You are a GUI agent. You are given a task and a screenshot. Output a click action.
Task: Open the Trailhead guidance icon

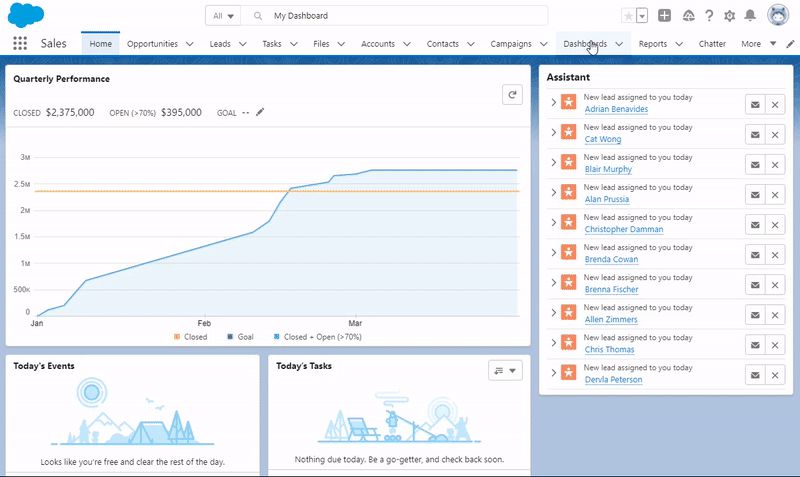[x=689, y=16]
